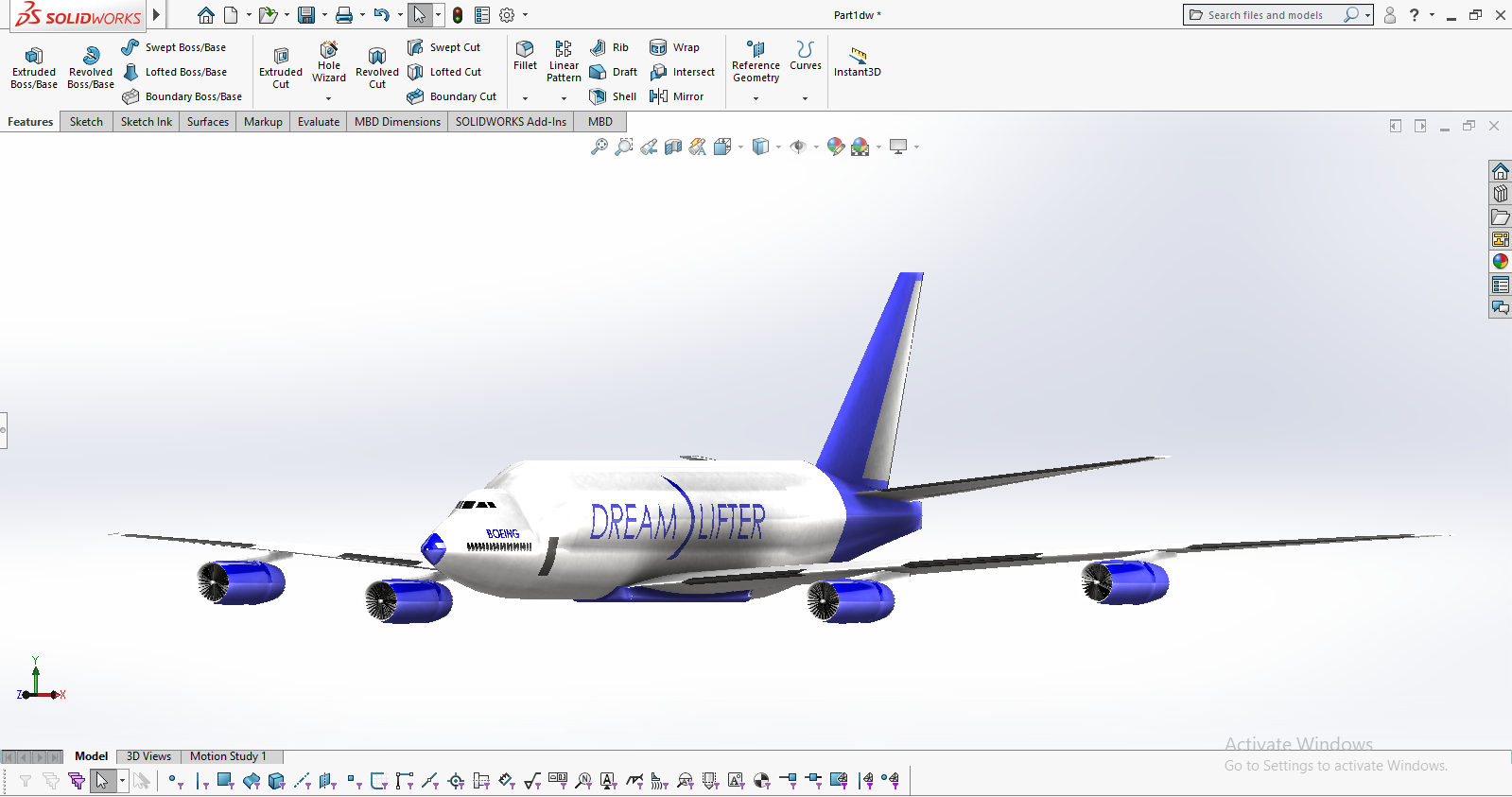The height and width of the screenshot is (797, 1512).
Task: Select the Revolved Cut tool
Action: click(377, 66)
